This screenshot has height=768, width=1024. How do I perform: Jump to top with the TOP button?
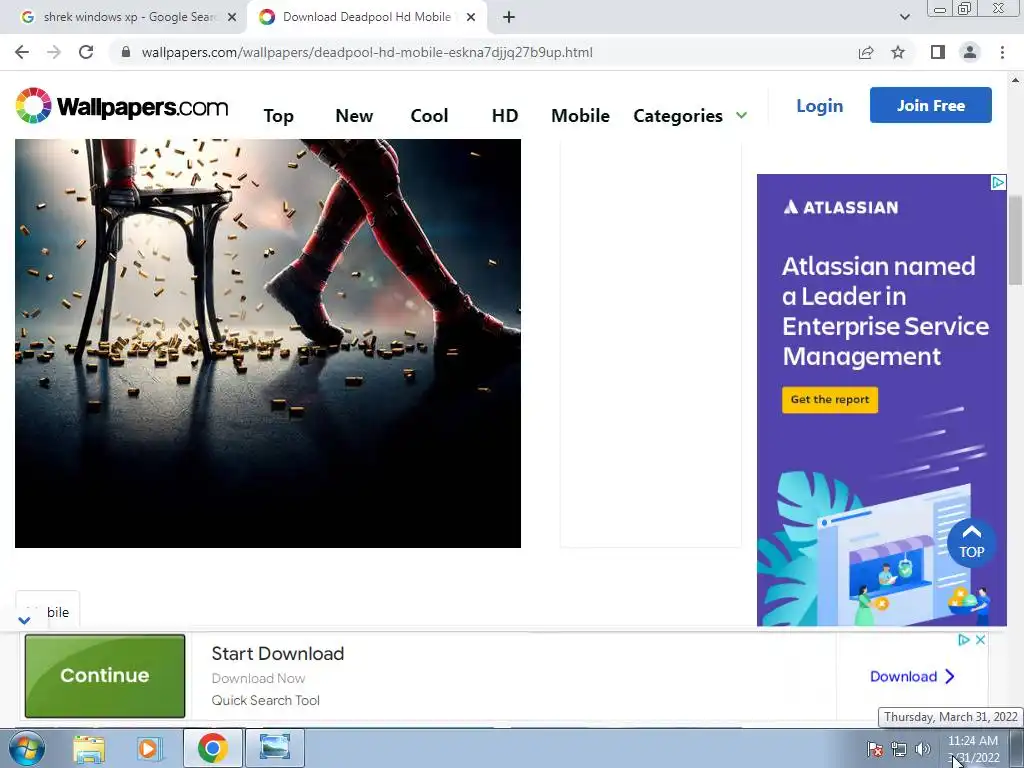(x=971, y=543)
